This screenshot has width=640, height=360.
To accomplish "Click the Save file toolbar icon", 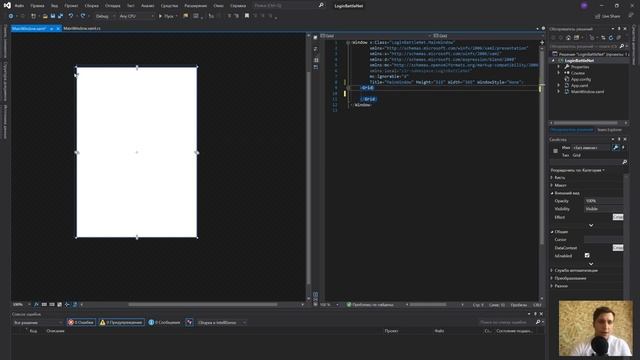I will click(53, 16).
